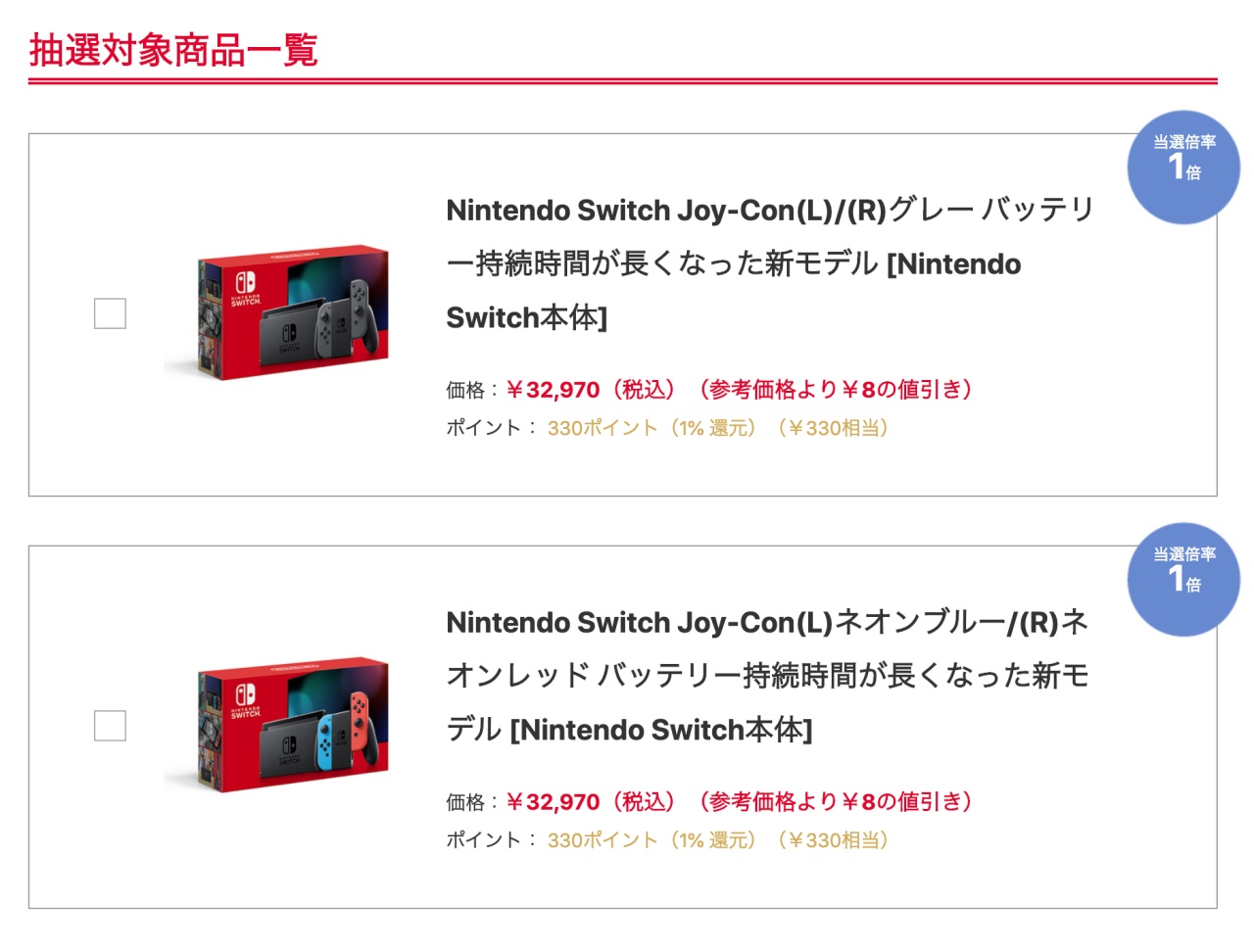Click the 抽選対象商品一覧 heading

[173, 50]
